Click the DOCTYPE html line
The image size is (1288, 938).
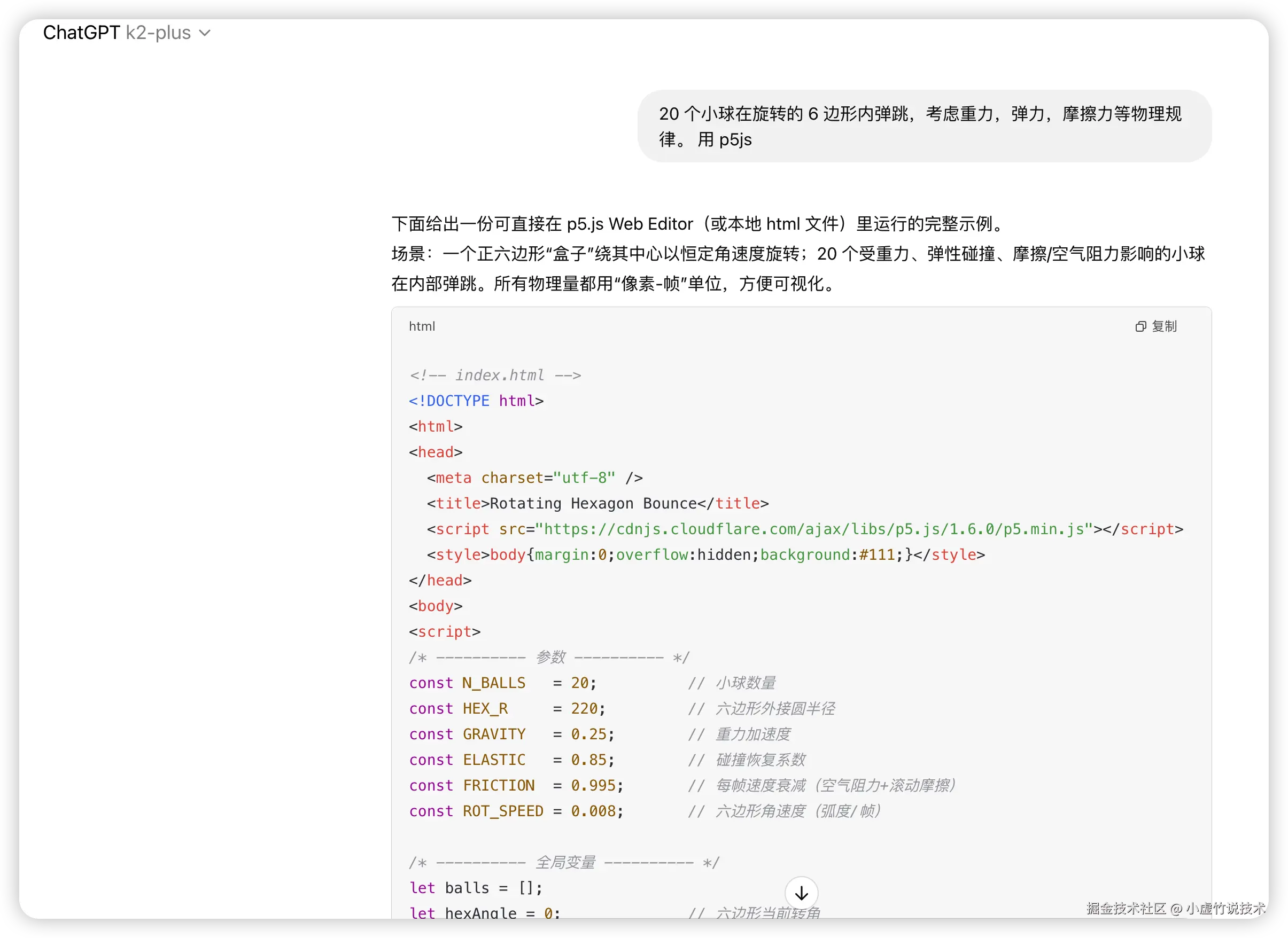point(476,401)
